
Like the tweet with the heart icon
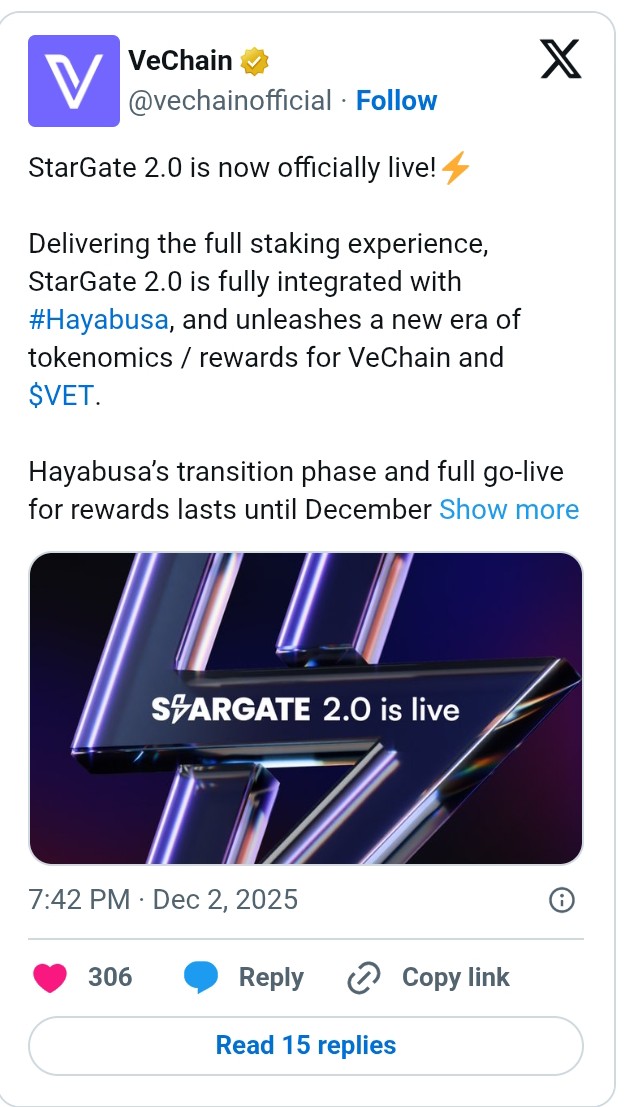[49, 977]
